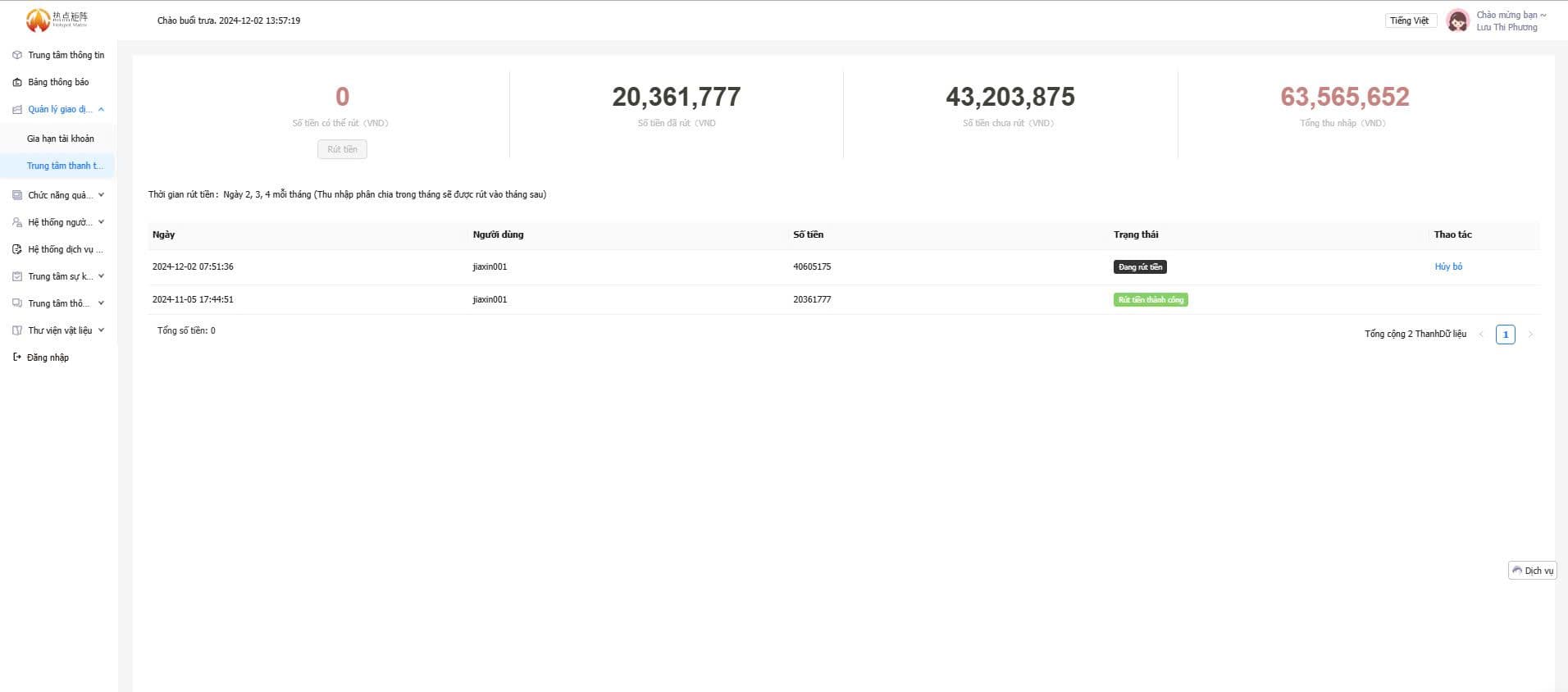Click the Hệ thống dịch vụ sidebar icon

click(17, 249)
